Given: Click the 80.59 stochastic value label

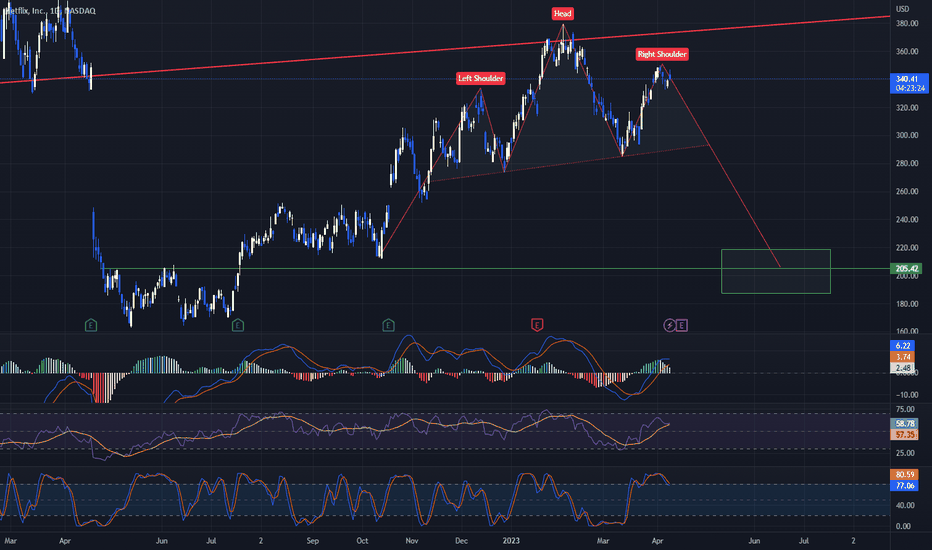Looking at the screenshot, I should point(905,474).
